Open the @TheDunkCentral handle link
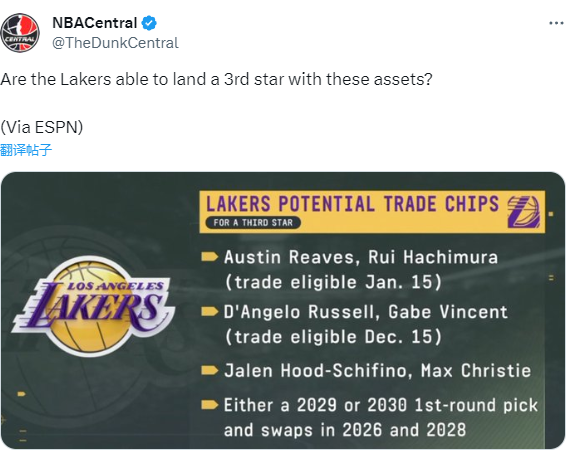The height and width of the screenshot is (452, 572). 115,43
